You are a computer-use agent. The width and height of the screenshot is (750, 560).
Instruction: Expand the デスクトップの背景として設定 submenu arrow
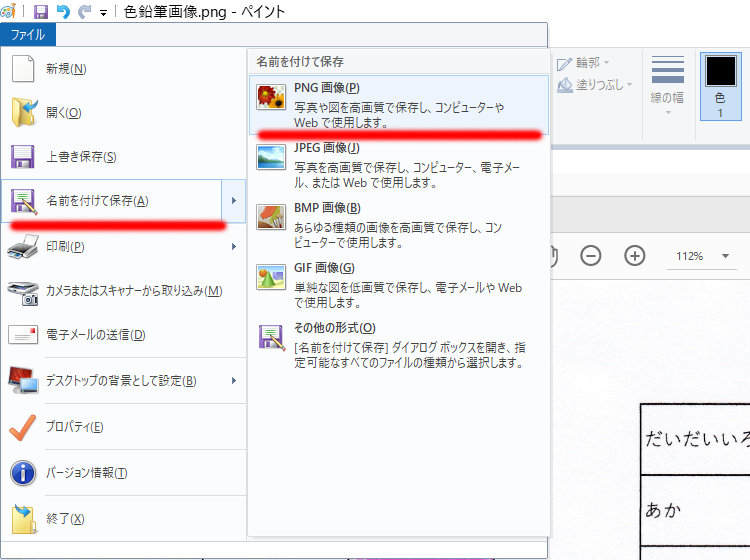pyautogui.click(x=234, y=381)
